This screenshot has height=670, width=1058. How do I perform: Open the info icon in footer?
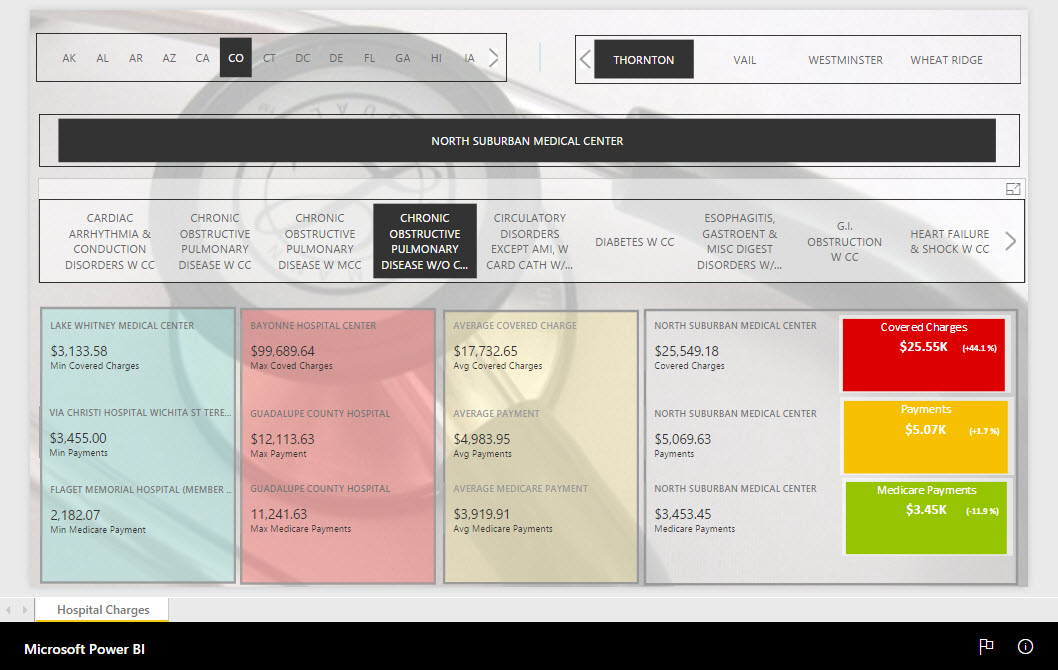[x=1025, y=646]
